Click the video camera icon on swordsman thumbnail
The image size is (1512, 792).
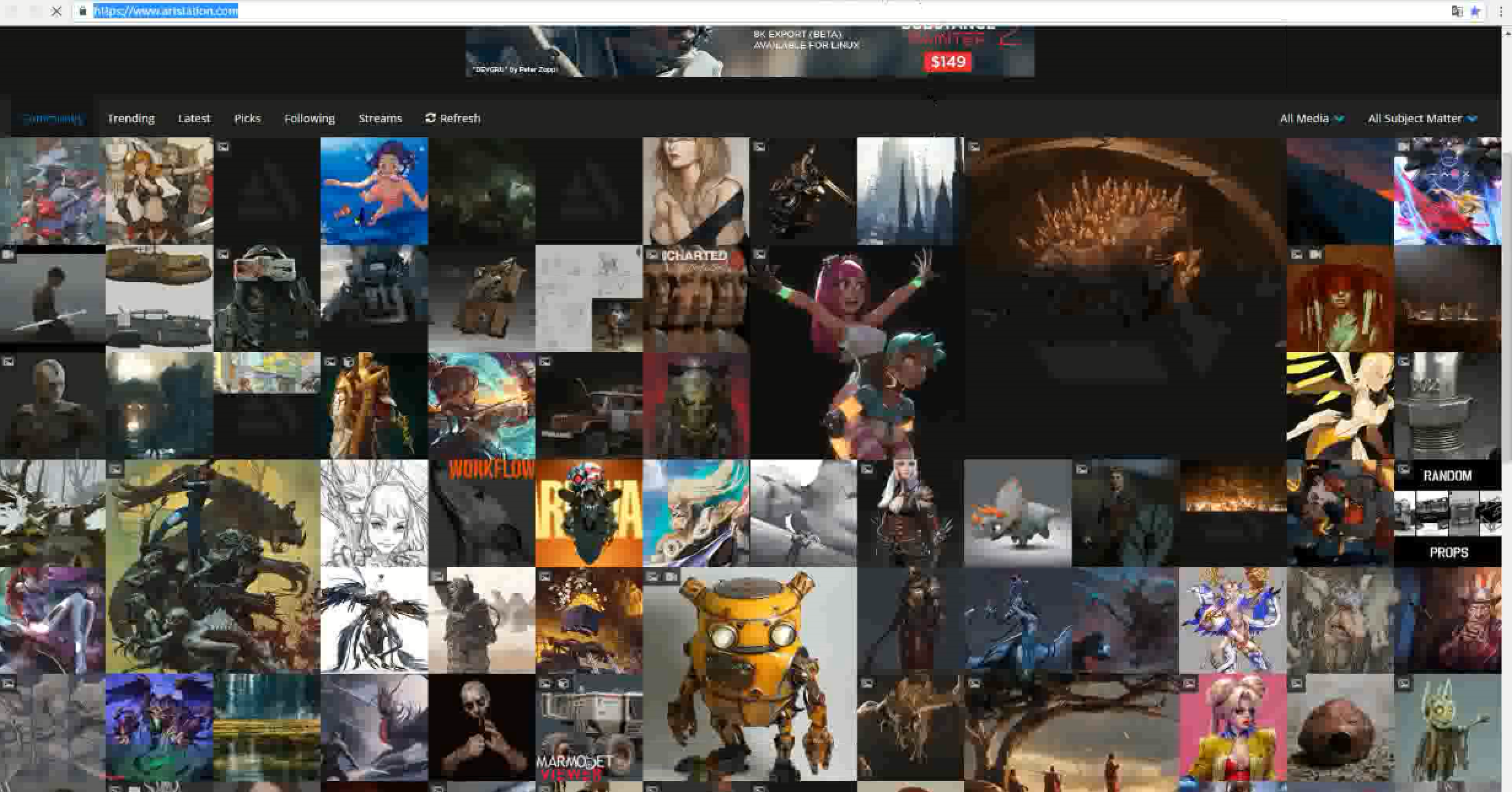coord(8,254)
